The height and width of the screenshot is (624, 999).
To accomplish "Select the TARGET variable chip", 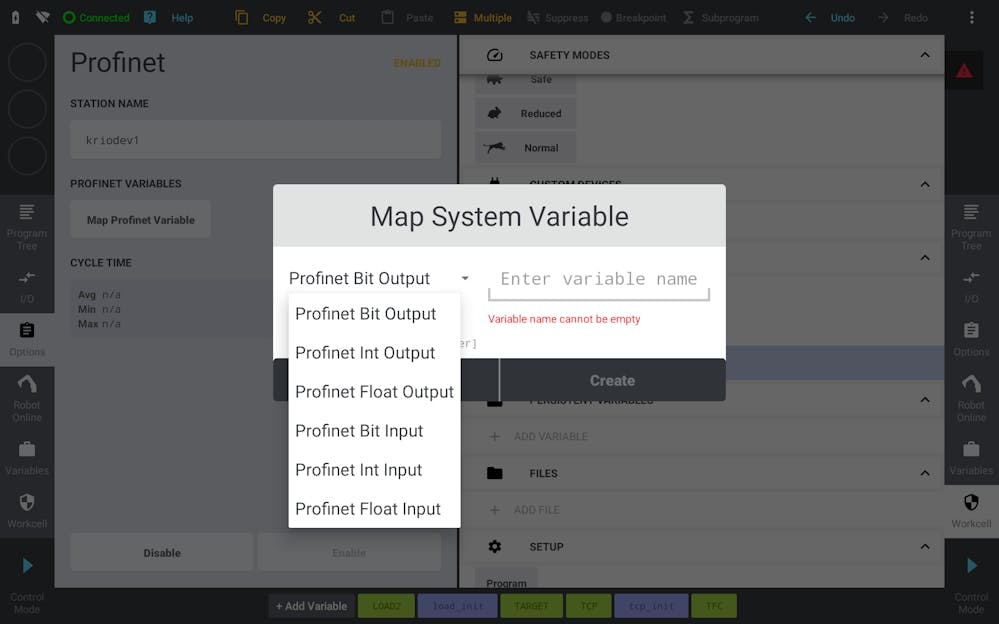I will tap(531, 606).
